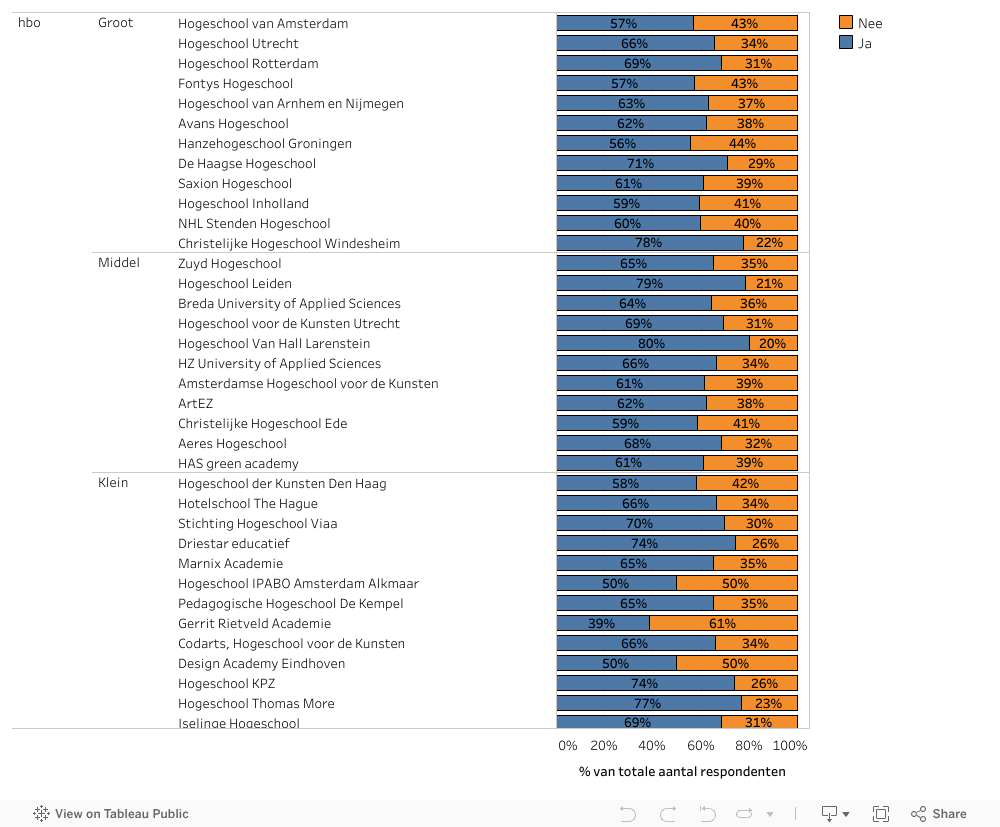Click the hbo group label
The width and height of the screenshot is (1000, 827).
[x=29, y=23]
